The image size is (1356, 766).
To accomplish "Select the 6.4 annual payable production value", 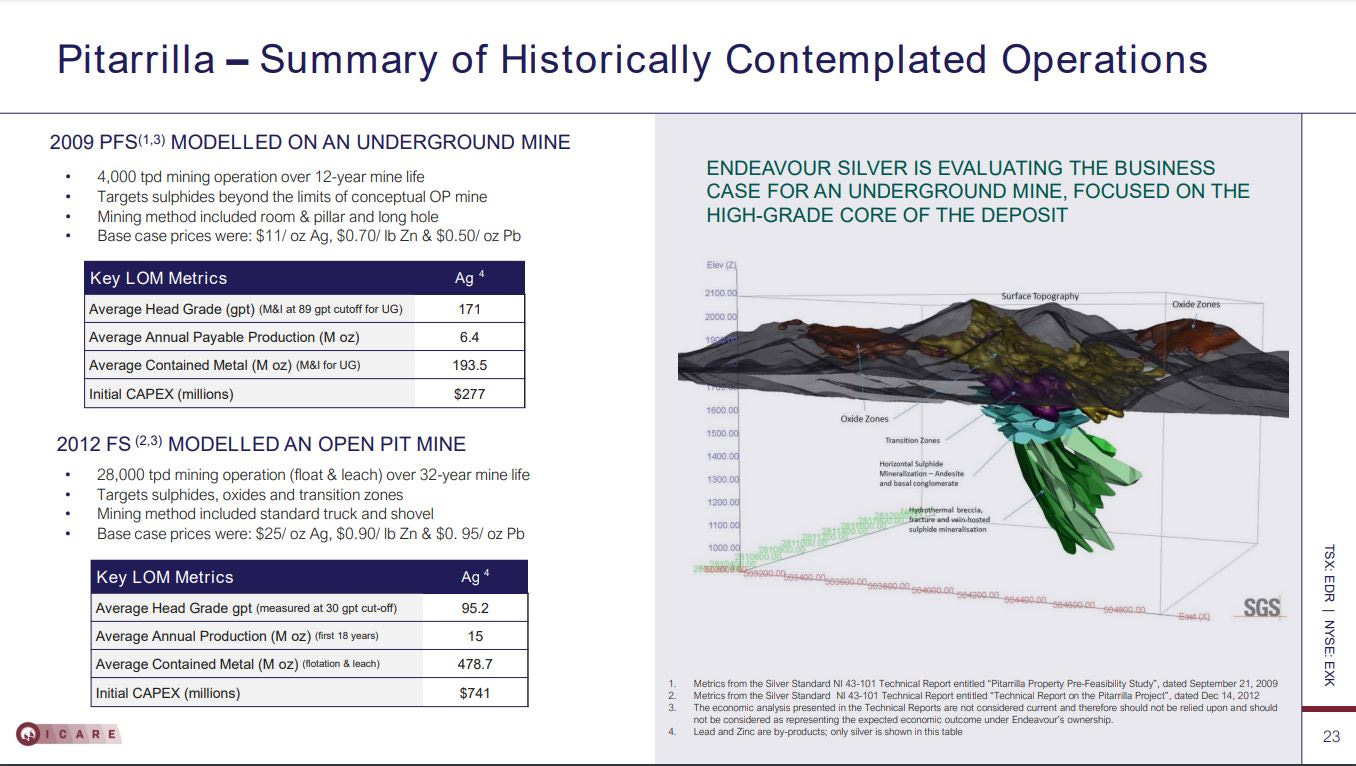I will pyautogui.click(x=470, y=337).
